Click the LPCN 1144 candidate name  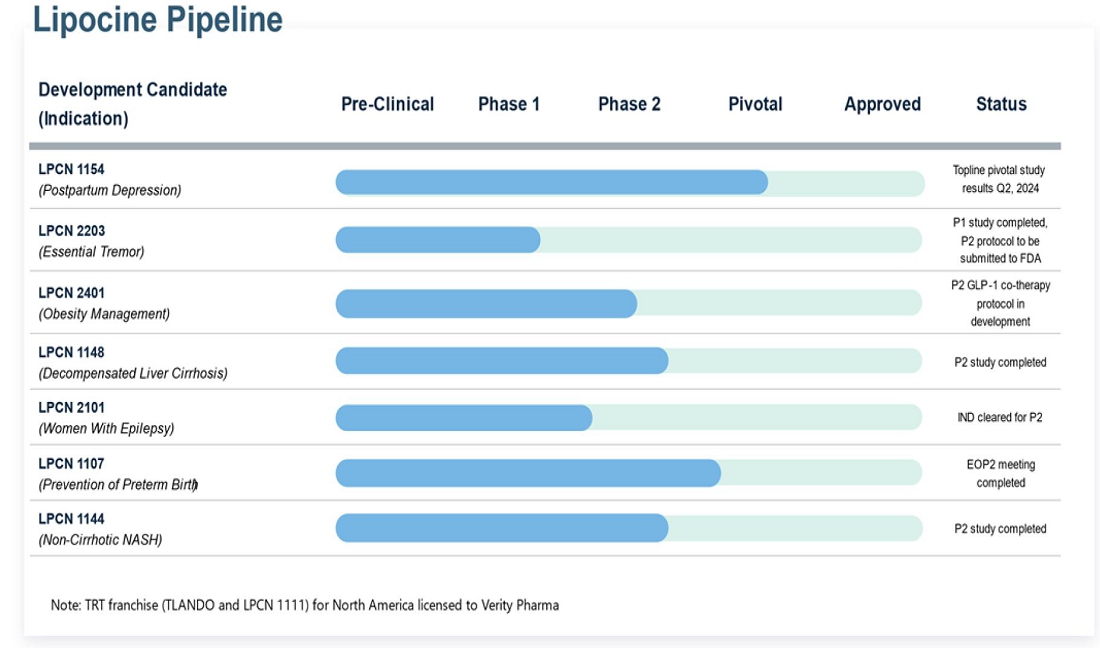click(71, 518)
